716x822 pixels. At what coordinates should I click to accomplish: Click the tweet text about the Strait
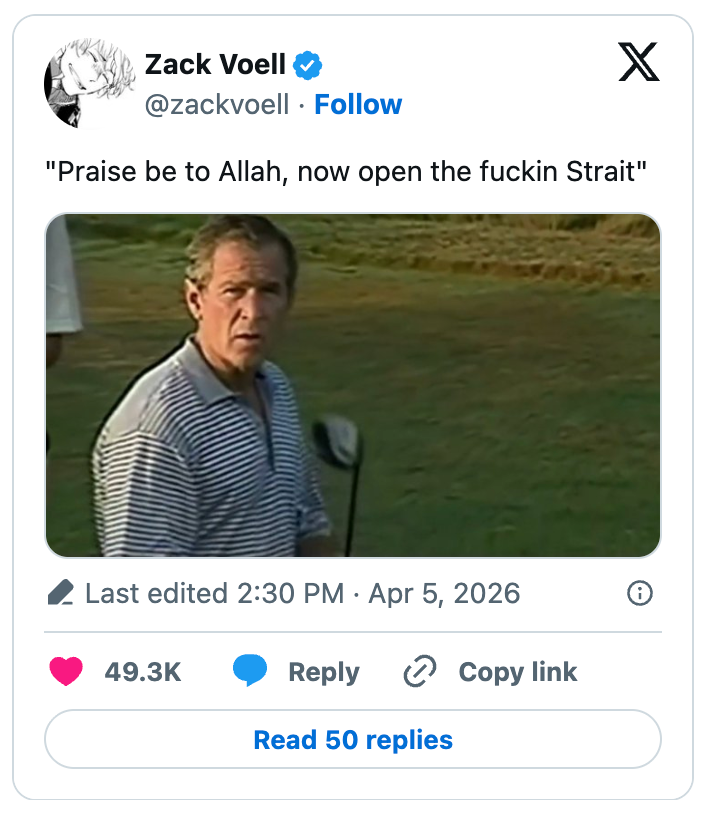(x=347, y=171)
